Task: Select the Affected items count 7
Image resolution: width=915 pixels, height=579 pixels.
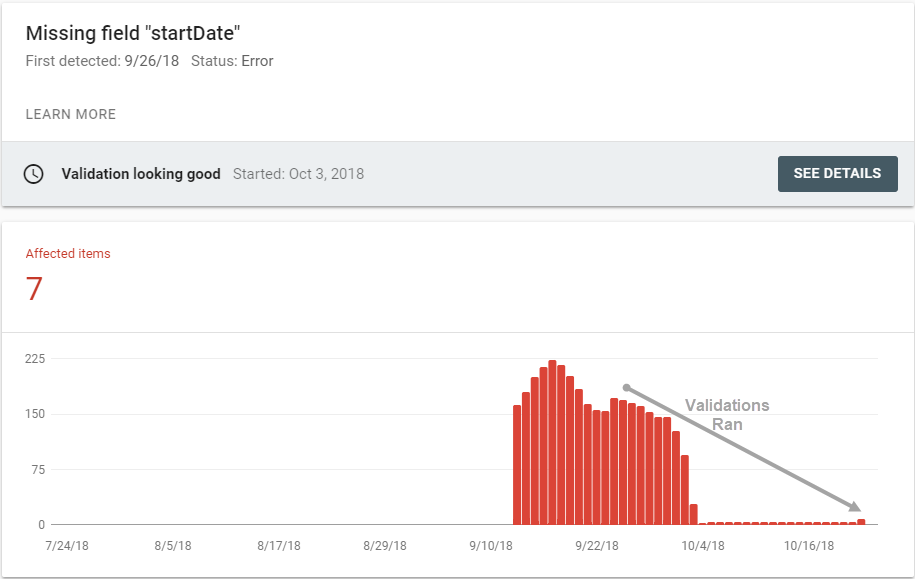Action: pyautogui.click(x=34, y=289)
